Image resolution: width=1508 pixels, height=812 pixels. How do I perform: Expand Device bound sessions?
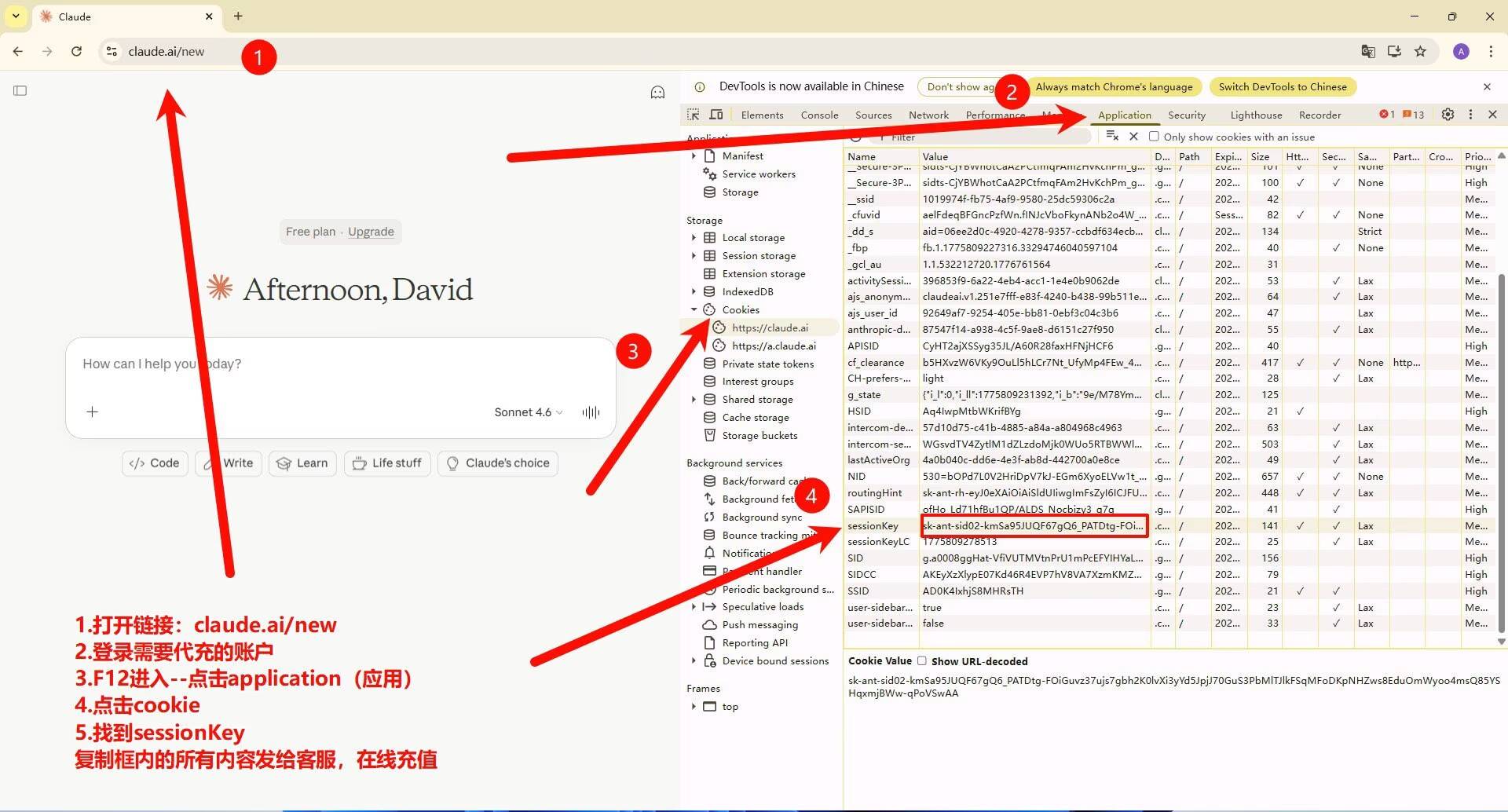point(694,660)
